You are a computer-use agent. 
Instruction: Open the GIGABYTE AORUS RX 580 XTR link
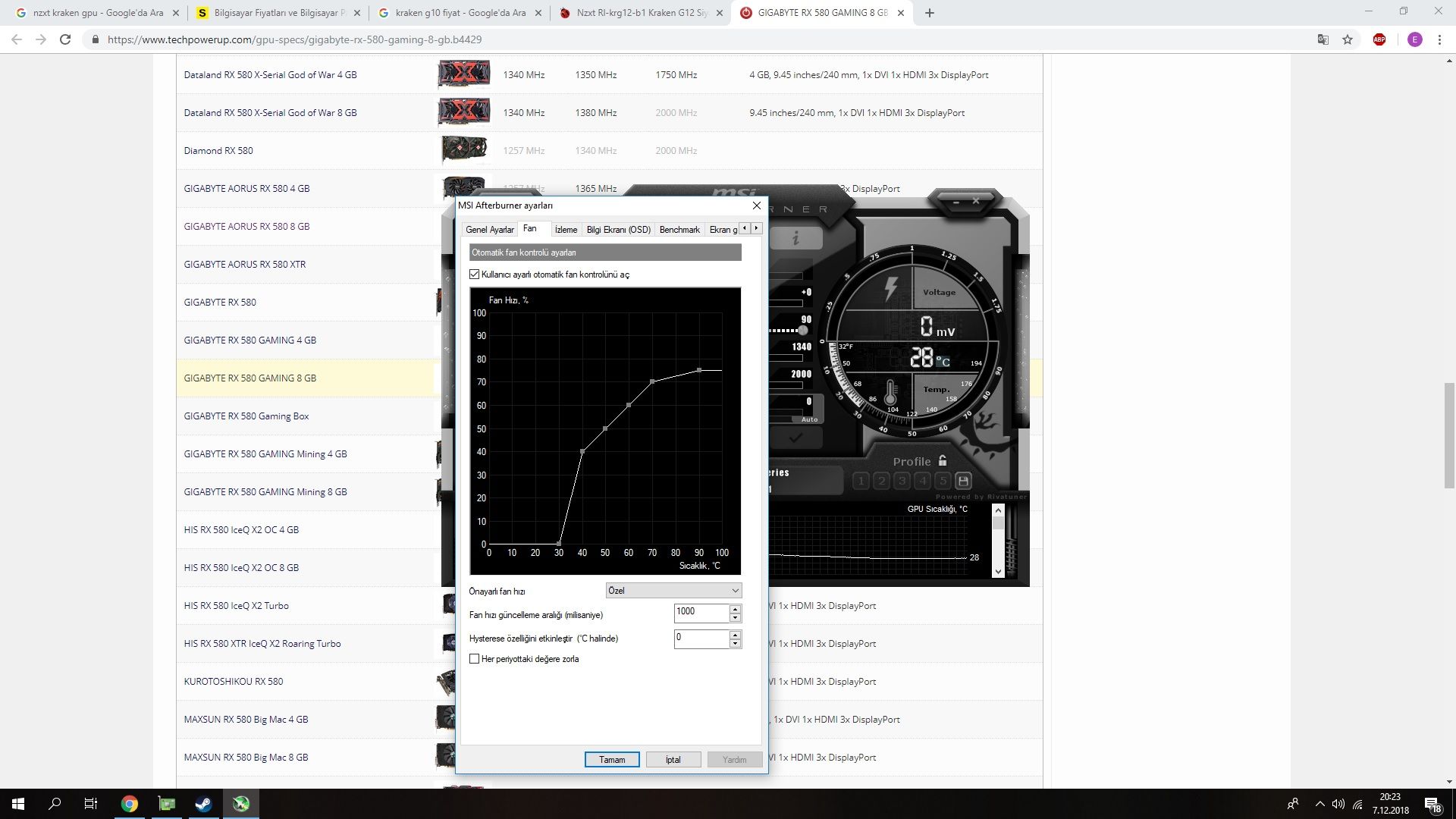point(244,265)
